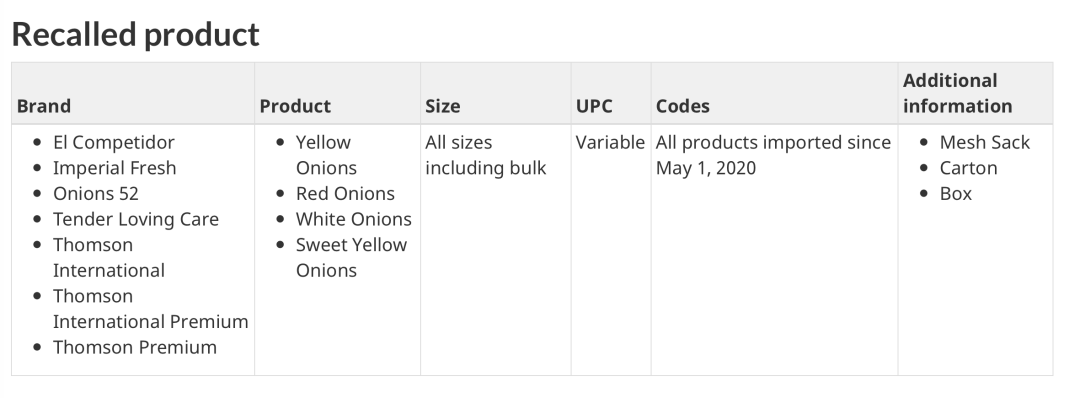Click the Additional information column header

957,93
